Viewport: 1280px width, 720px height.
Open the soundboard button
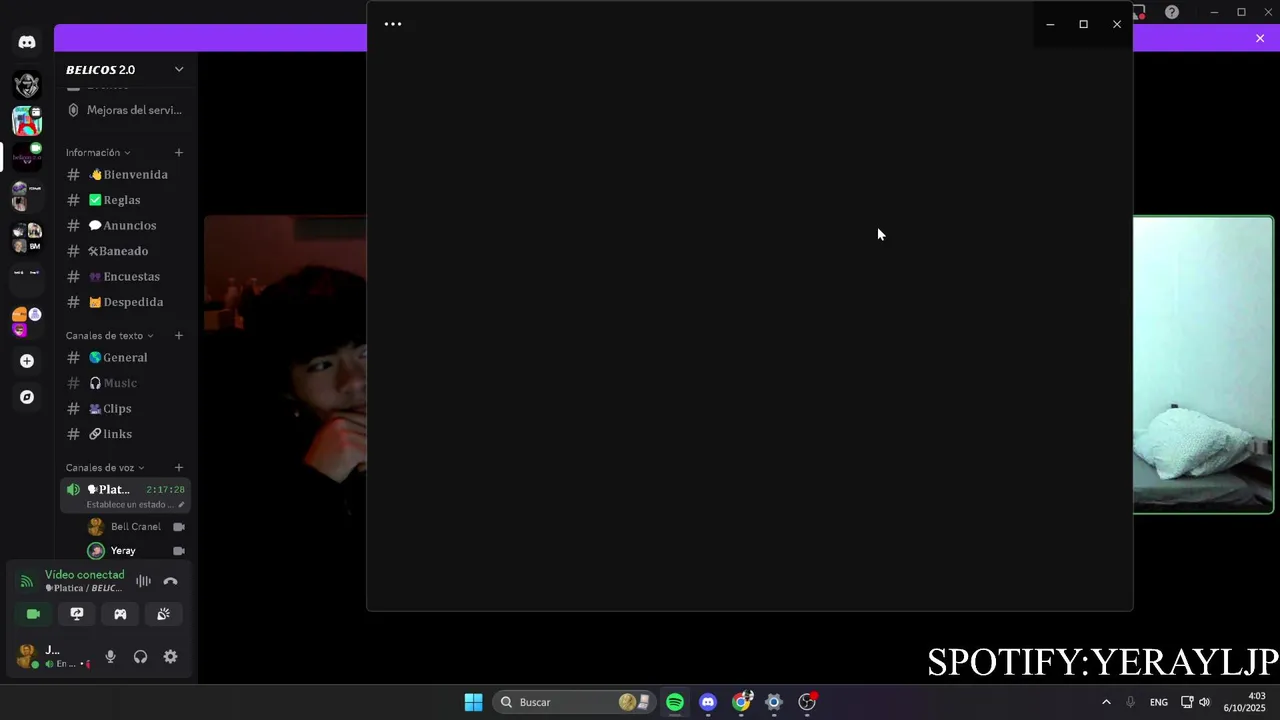(163, 614)
